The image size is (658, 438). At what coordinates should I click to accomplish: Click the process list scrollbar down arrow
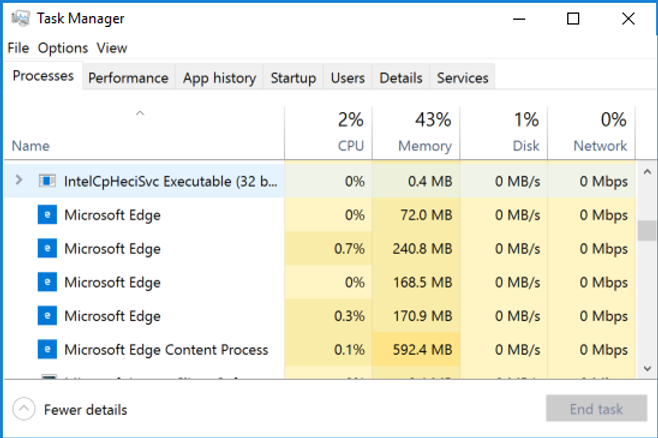[x=647, y=369]
